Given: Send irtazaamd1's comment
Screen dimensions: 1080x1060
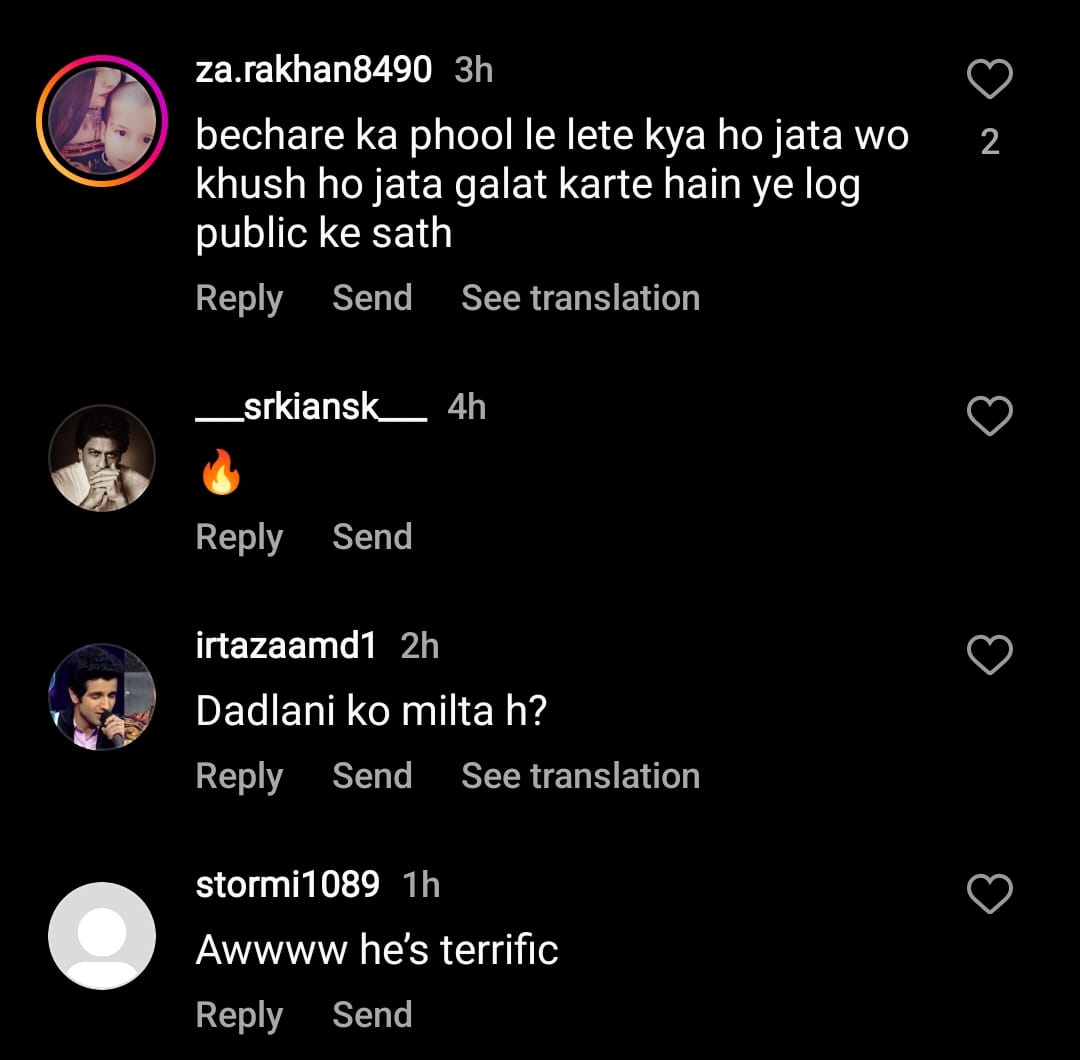Looking at the screenshot, I should pos(372,776).
